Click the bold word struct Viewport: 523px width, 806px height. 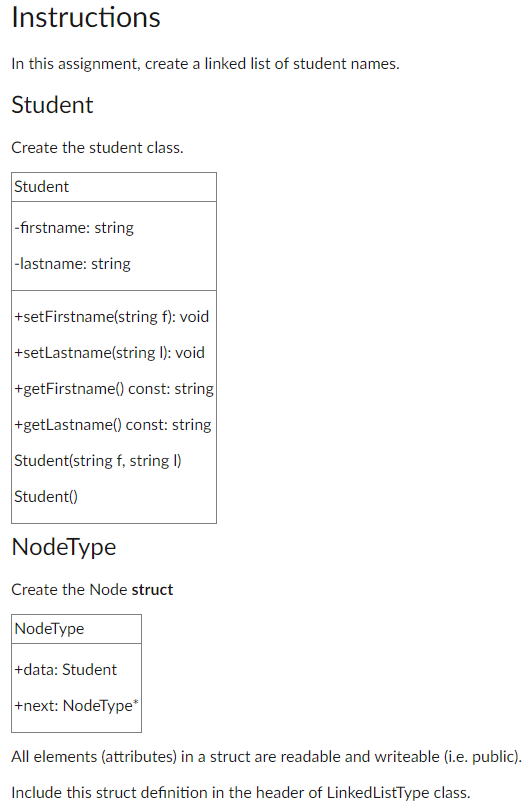tap(152, 590)
